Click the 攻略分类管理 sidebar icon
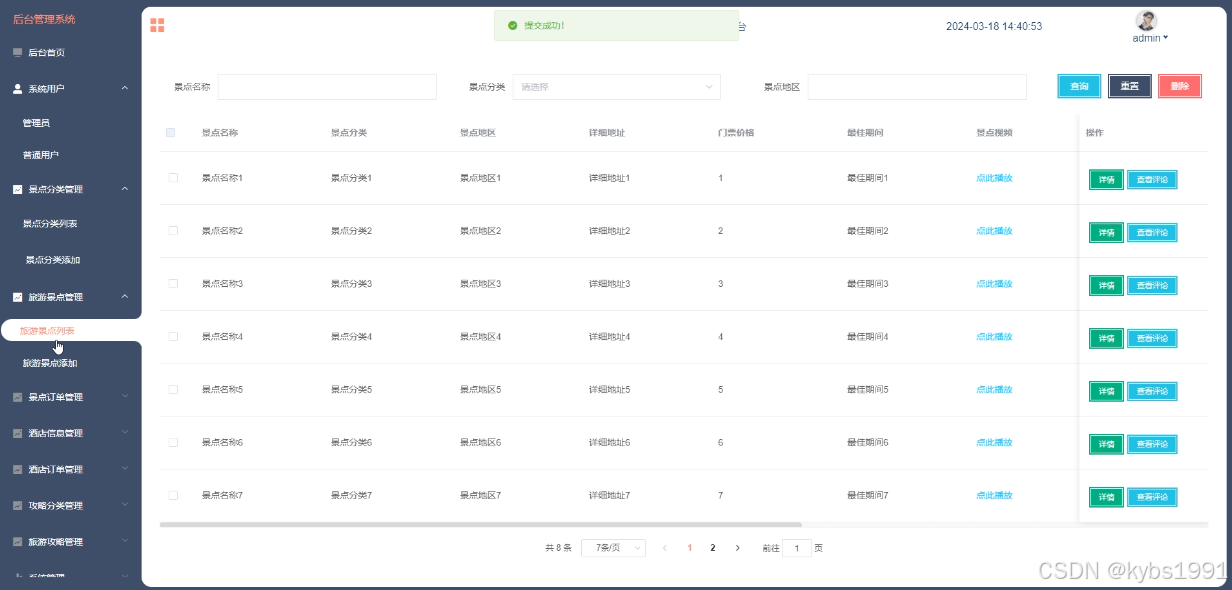This screenshot has height=590, width=1232. [x=17, y=505]
